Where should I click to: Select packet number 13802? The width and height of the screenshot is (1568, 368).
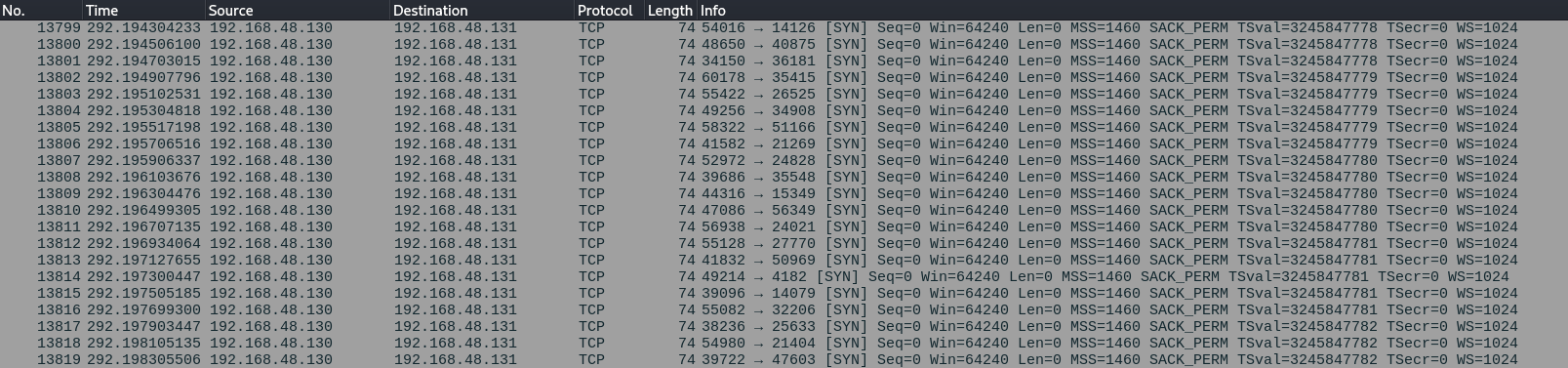point(784,78)
